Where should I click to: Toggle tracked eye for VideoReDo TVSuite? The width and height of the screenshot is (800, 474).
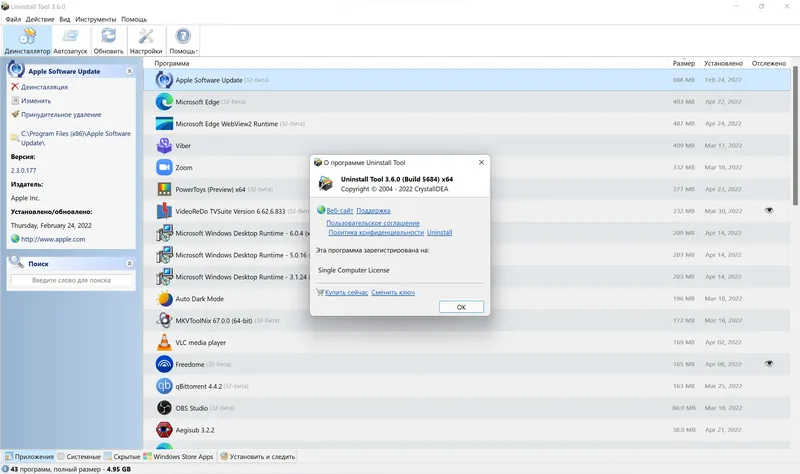pyautogui.click(x=768, y=210)
